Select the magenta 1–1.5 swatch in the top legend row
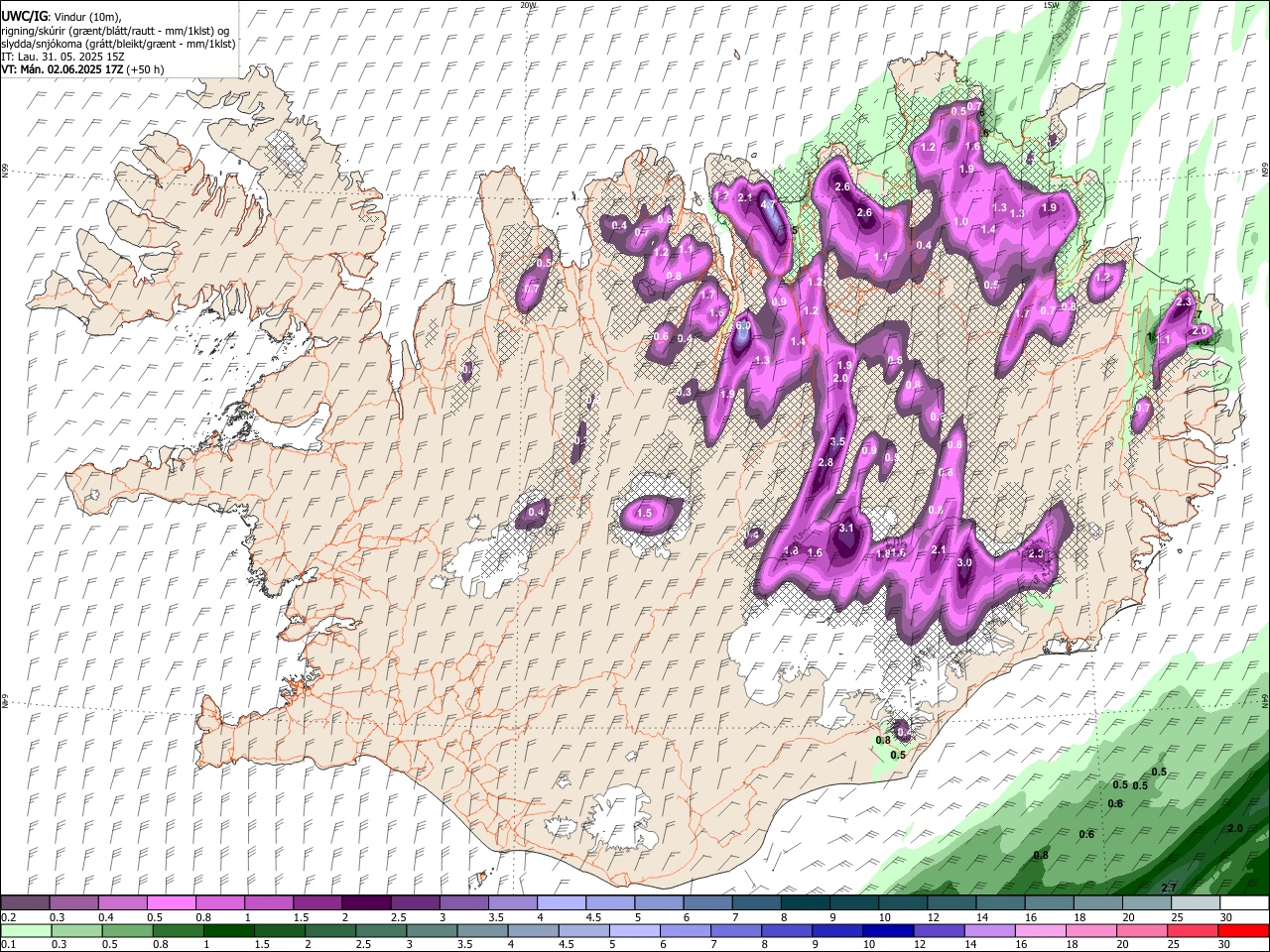The height and width of the screenshot is (952, 1270). [268, 903]
